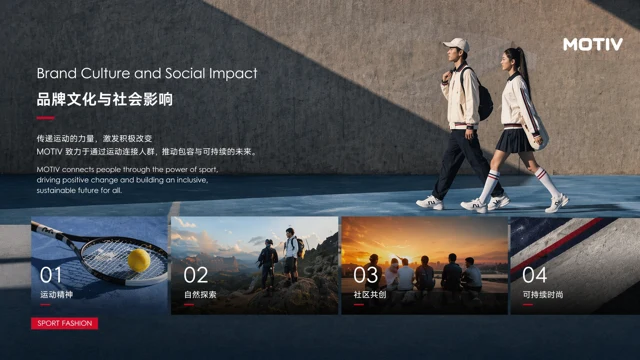The image size is (640, 360).
Task: Select the red SPORT FASHION tag
Action: pos(64,323)
